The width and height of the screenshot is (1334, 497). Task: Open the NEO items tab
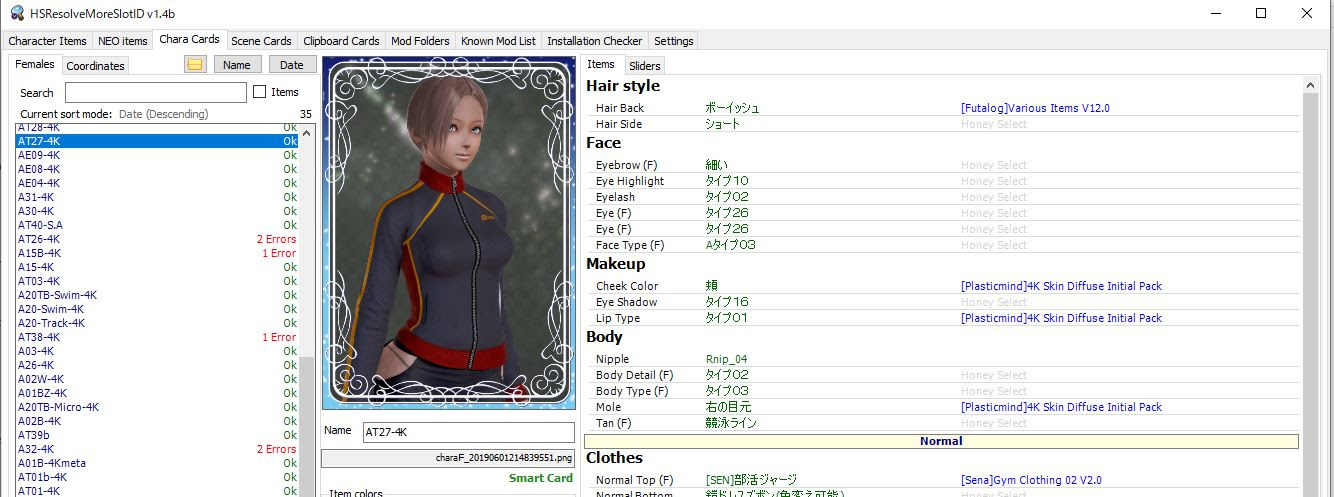tap(123, 41)
